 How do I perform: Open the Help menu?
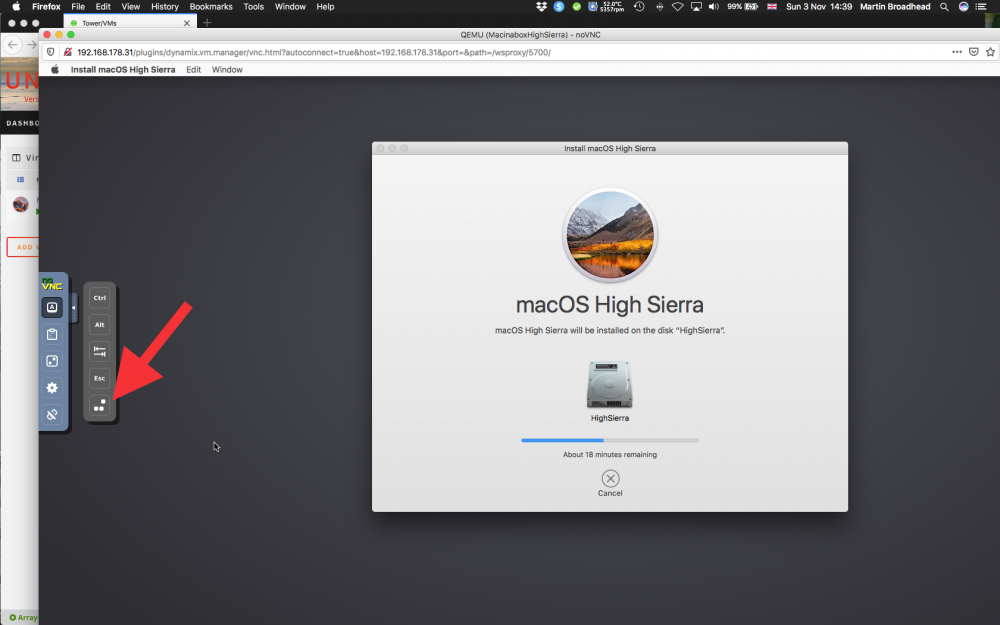[x=325, y=6]
